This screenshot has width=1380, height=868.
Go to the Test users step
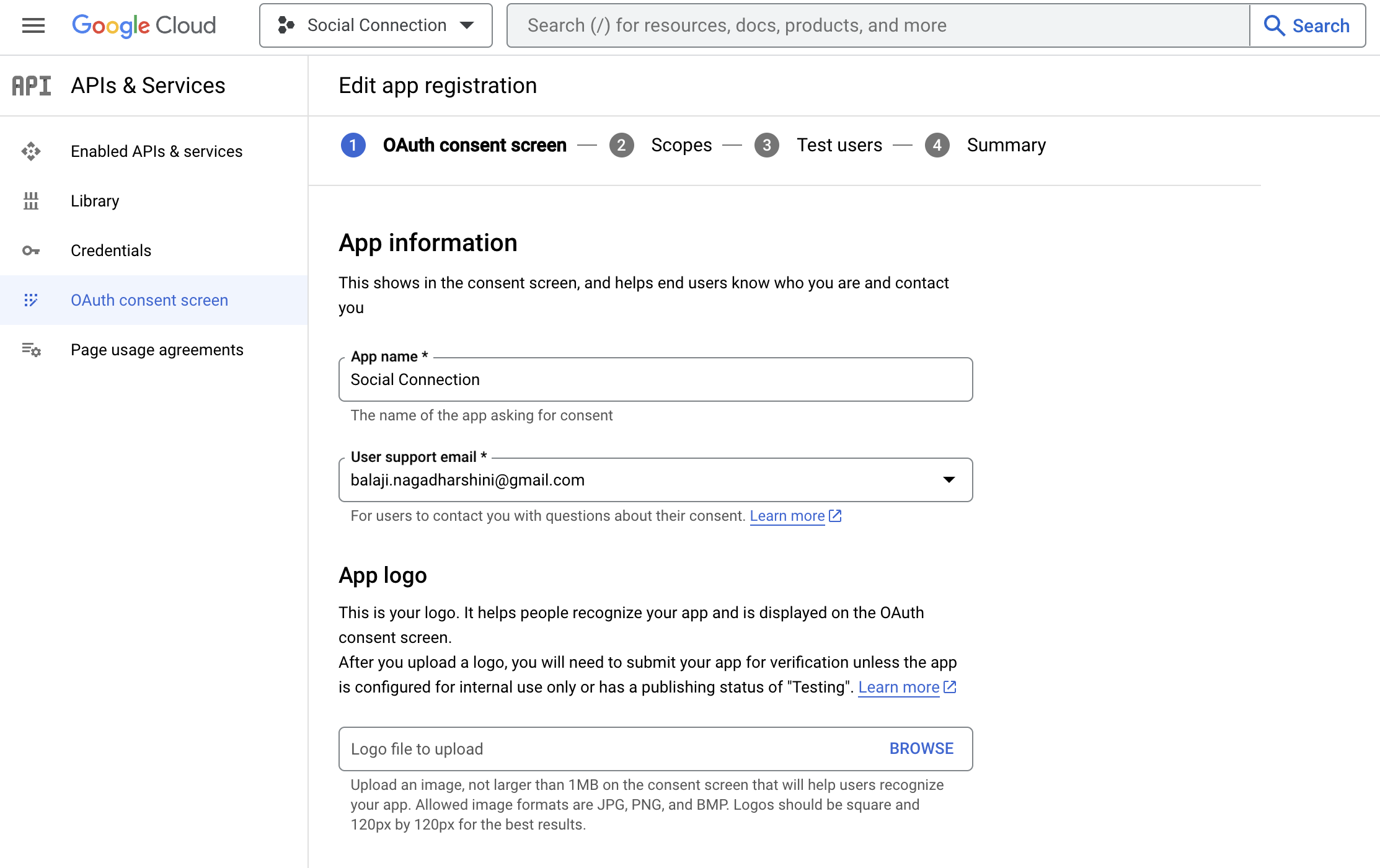839,145
